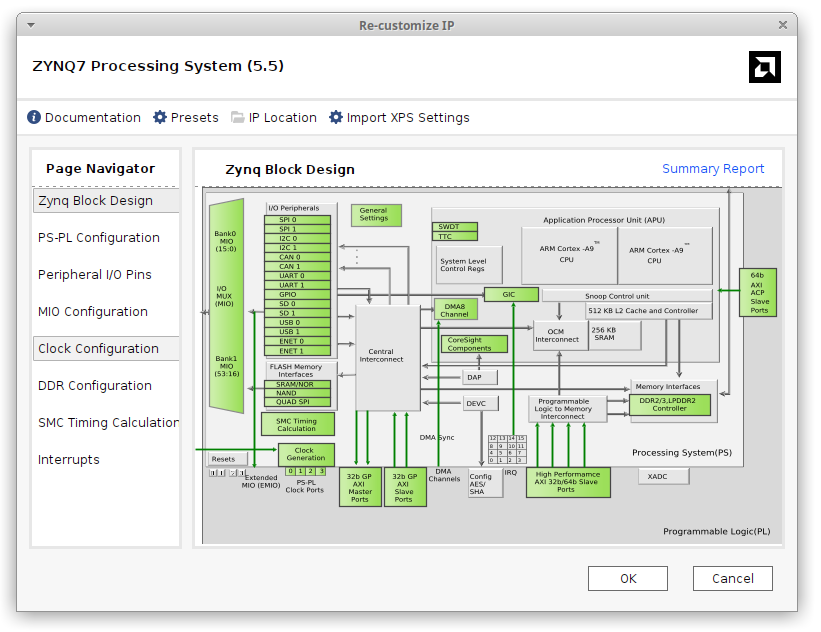Viewport: 821px width, 632px height.
Task: Click the Cancel button
Action: [733, 578]
